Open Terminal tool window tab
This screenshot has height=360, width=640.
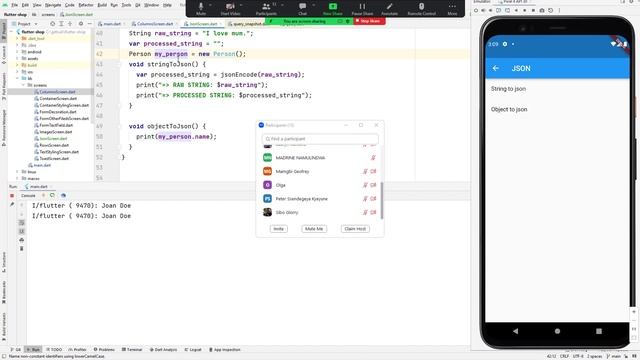coord(132,350)
